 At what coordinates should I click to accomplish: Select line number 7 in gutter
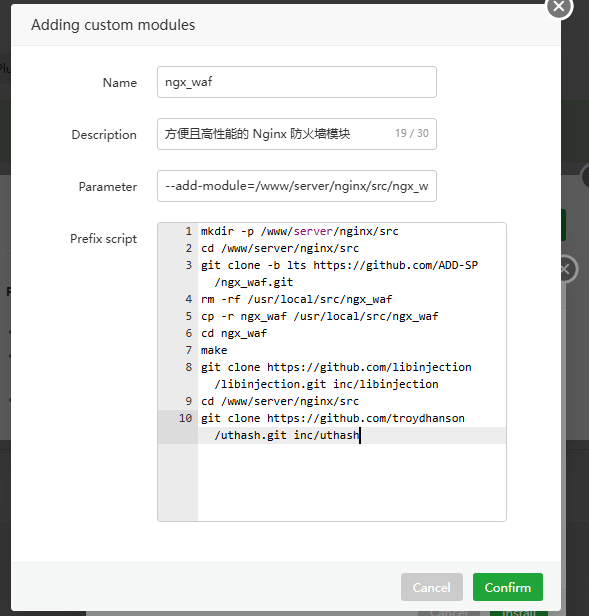tap(189, 350)
